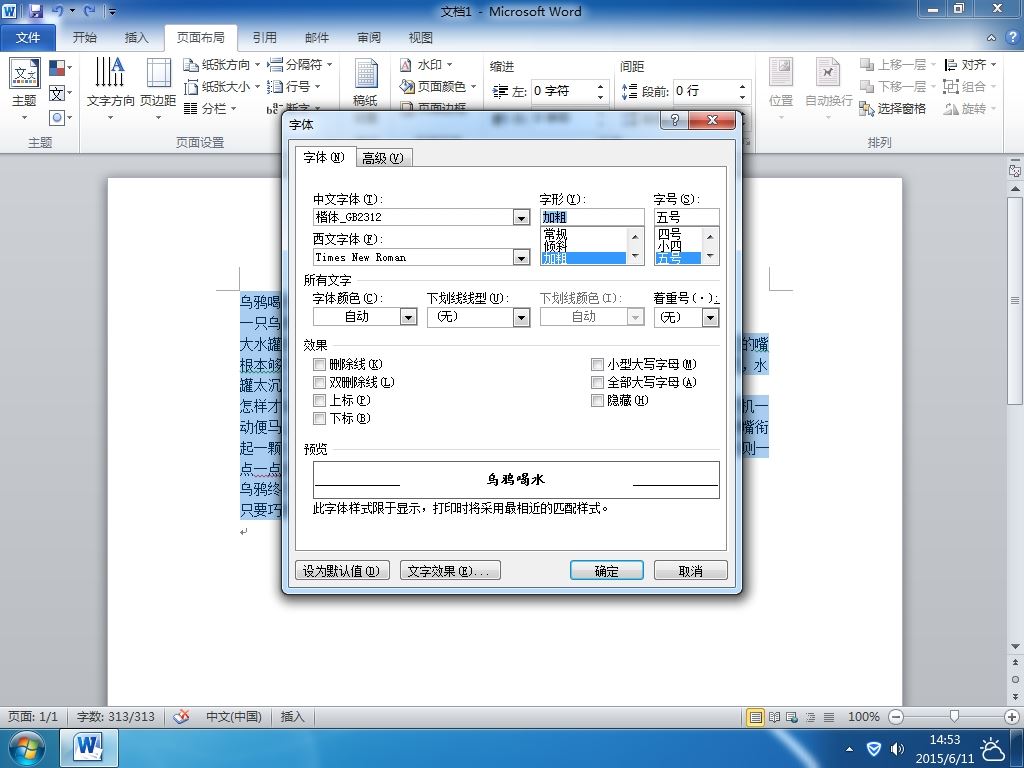Screen dimensions: 1024x768
Task: Click word count 字数 in status bar
Action: point(116,716)
